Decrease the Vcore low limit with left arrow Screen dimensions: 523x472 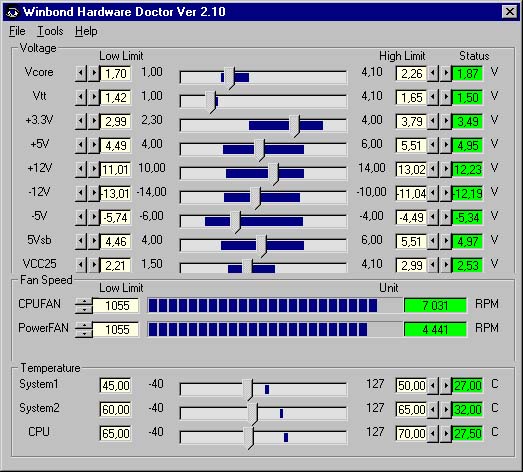click(x=81, y=73)
